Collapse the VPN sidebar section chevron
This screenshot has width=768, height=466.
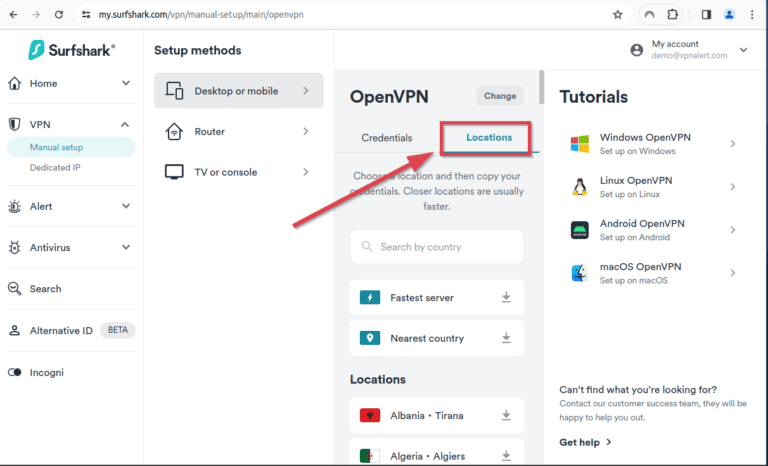click(x=125, y=124)
